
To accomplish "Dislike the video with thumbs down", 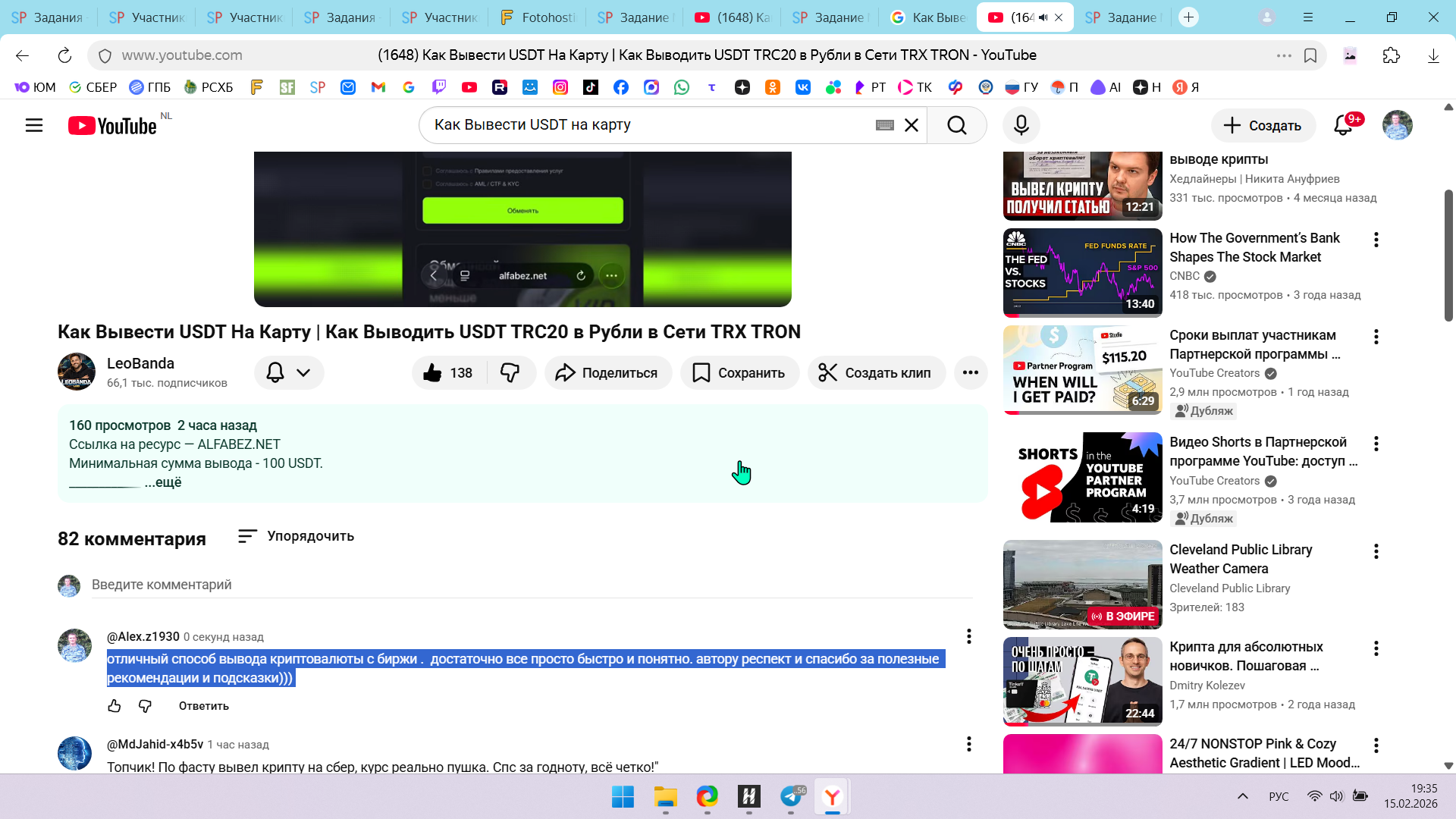I will click(x=510, y=372).
